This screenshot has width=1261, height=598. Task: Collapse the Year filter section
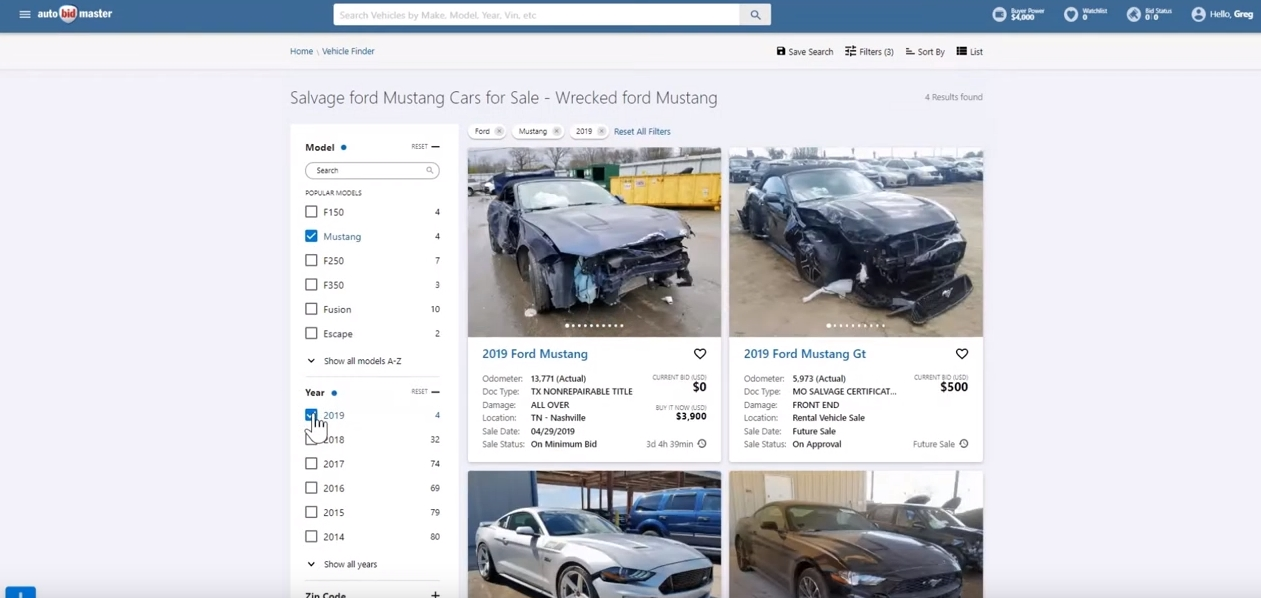[x=435, y=392]
